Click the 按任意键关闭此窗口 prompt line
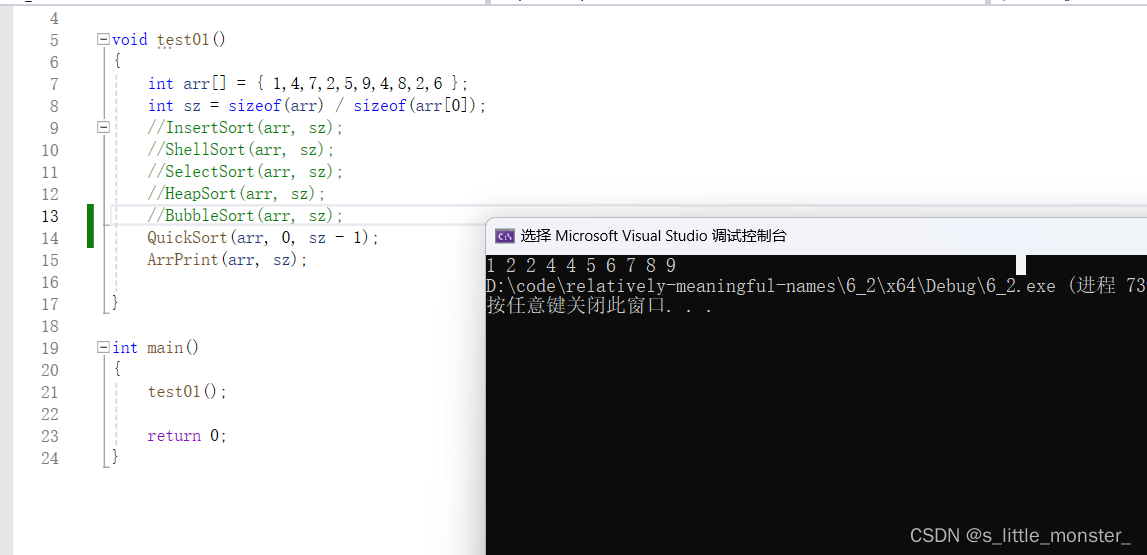The image size is (1147, 555). coord(600,306)
